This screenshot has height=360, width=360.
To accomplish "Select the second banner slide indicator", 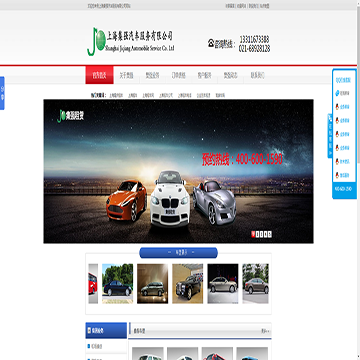I will pos(257,234).
